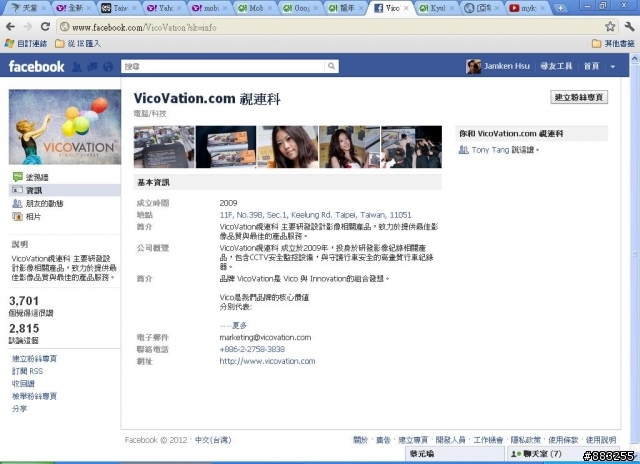
Task: Click the 2,815 talking about this count
Action: click(24, 328)
